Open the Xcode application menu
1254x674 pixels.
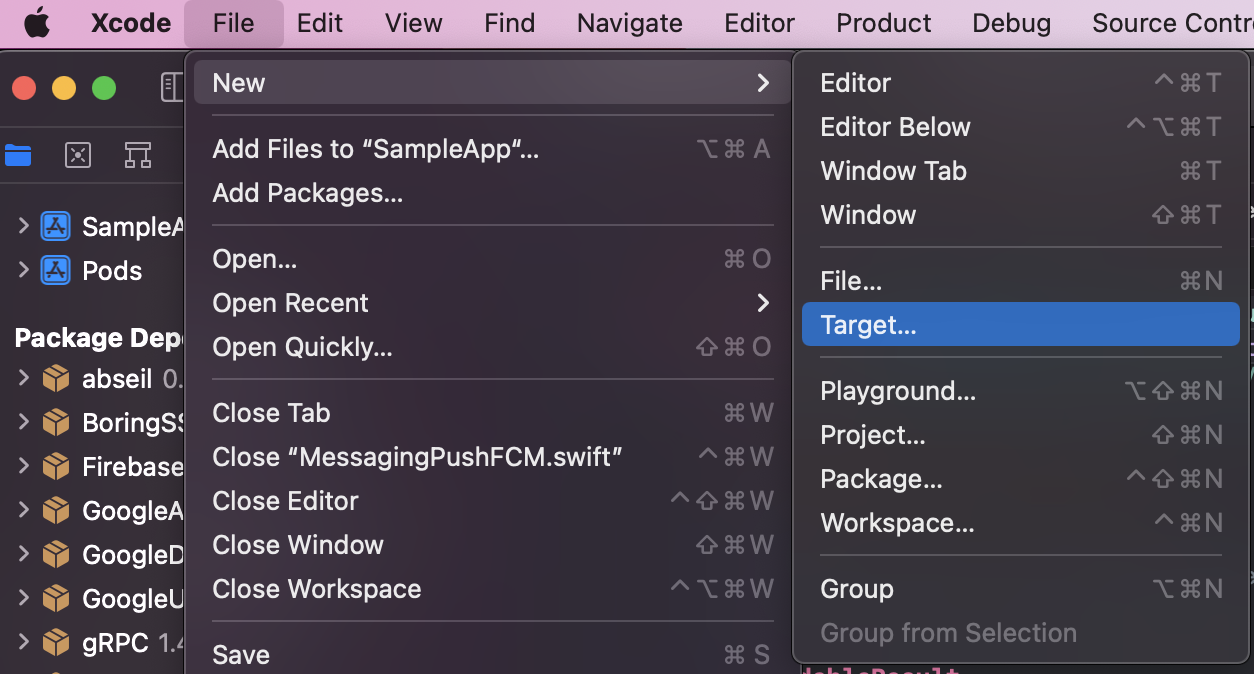(131, 23)
